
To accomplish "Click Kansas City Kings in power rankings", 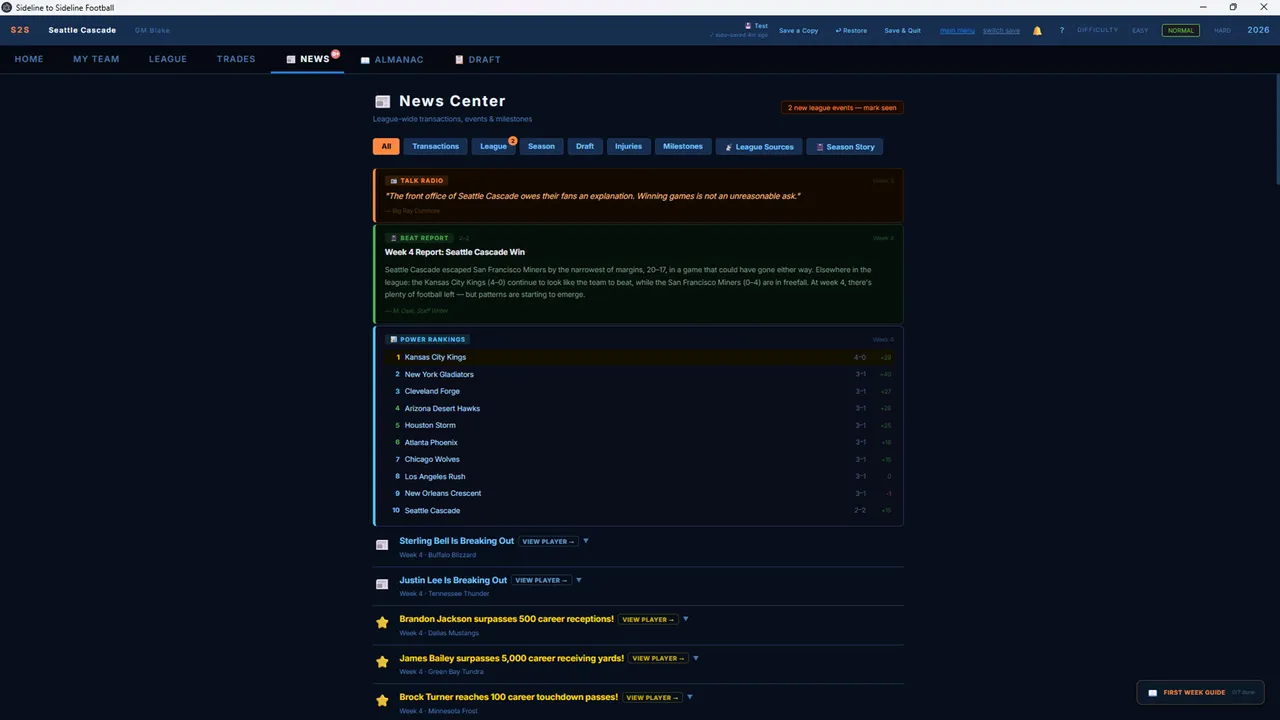I will [435, 357].
